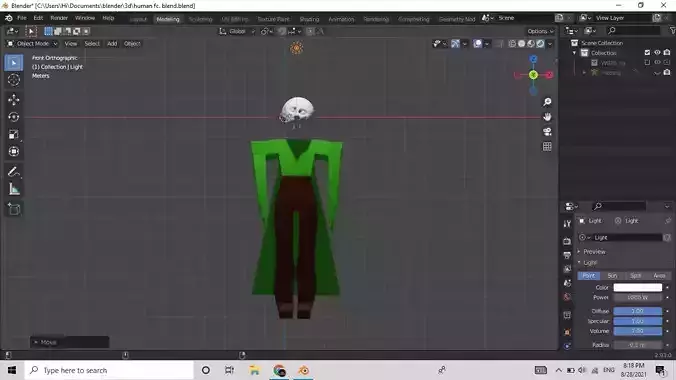Viewport: 676px width, 380px height.
Task: Open the Output properties tab icon
Action: (x=567, y=255)
